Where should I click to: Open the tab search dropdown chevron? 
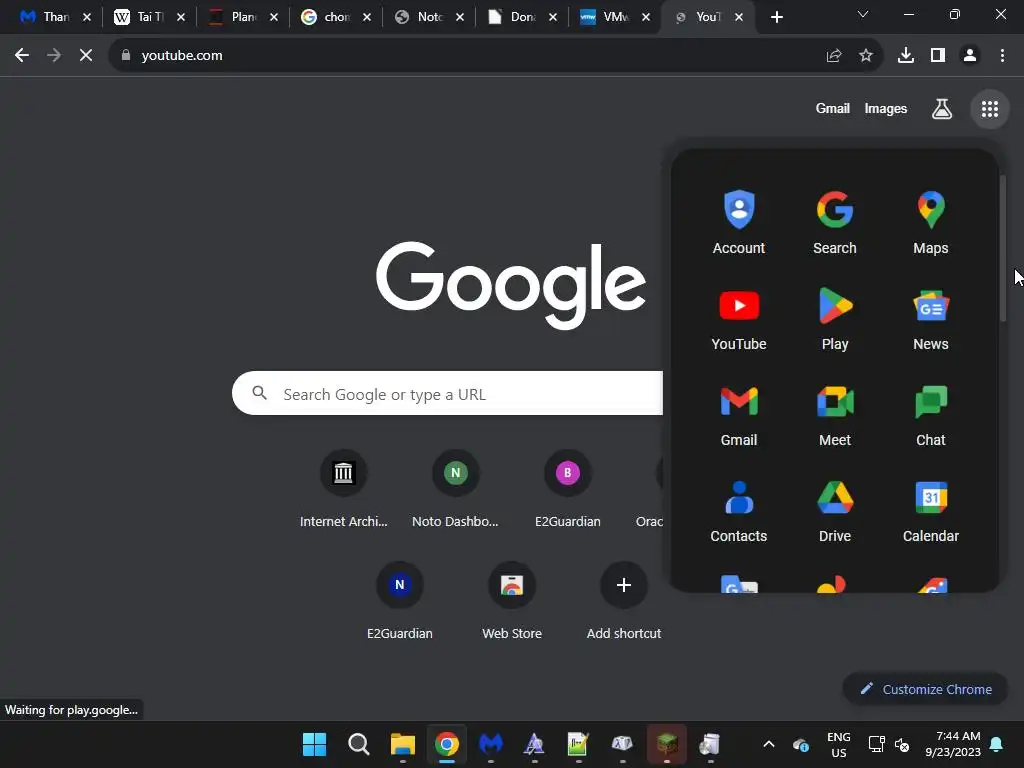[x=863, y=14]
